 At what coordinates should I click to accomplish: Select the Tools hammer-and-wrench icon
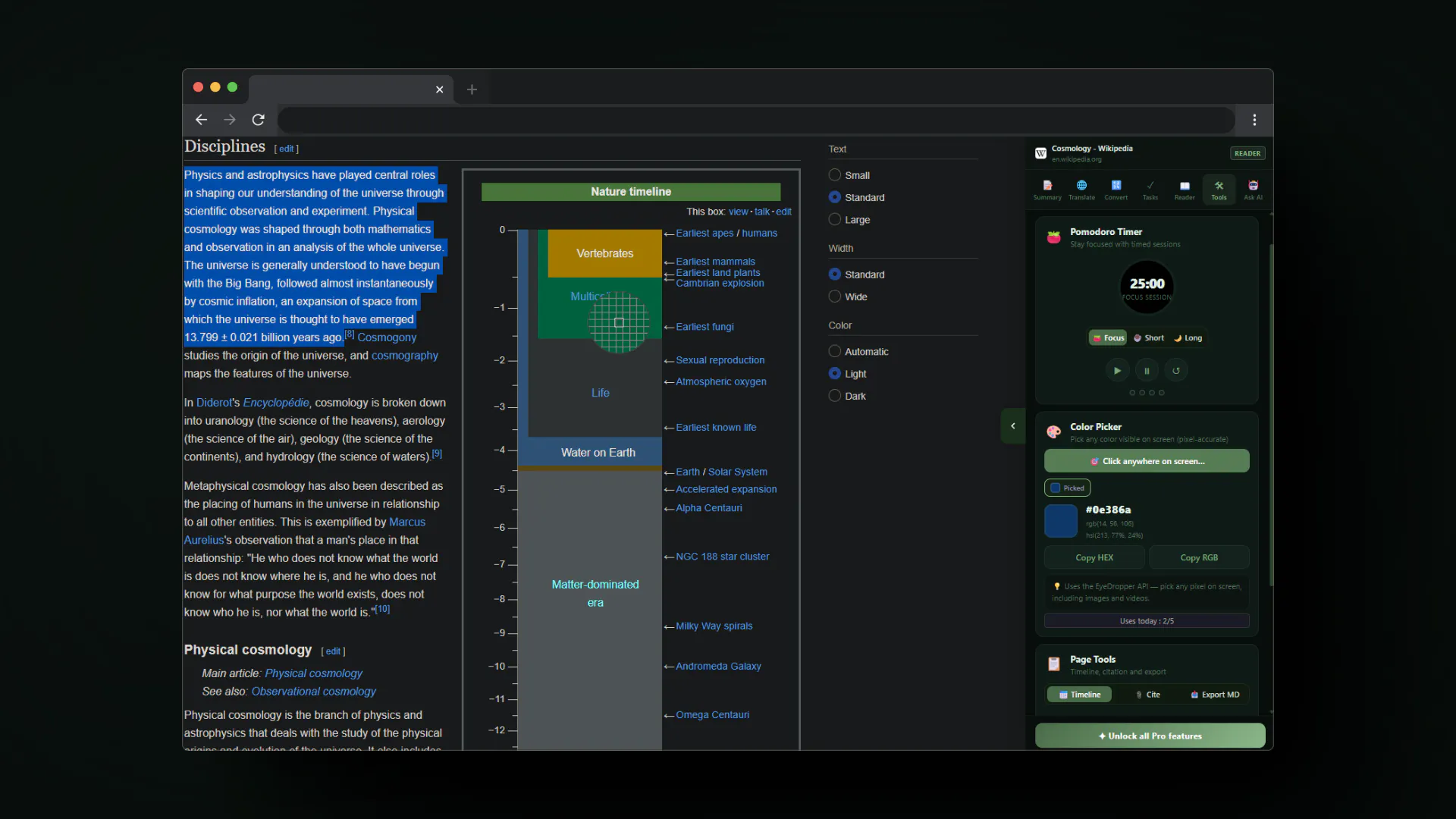point(1219,190)
